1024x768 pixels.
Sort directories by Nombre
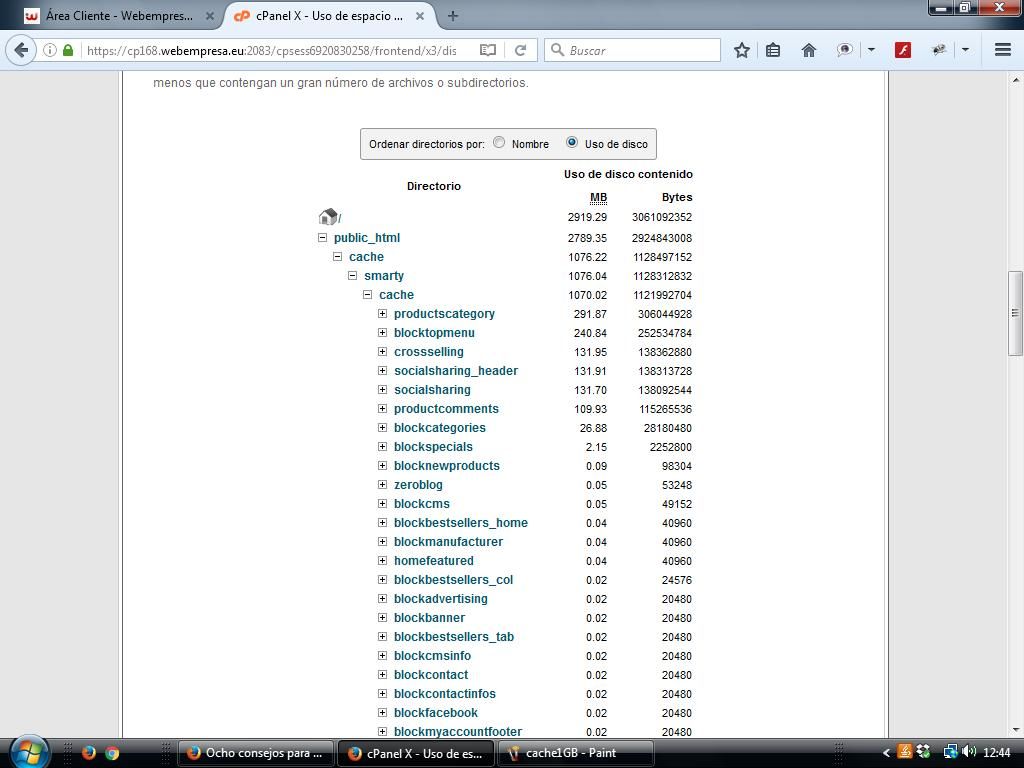tap(499, 142)
